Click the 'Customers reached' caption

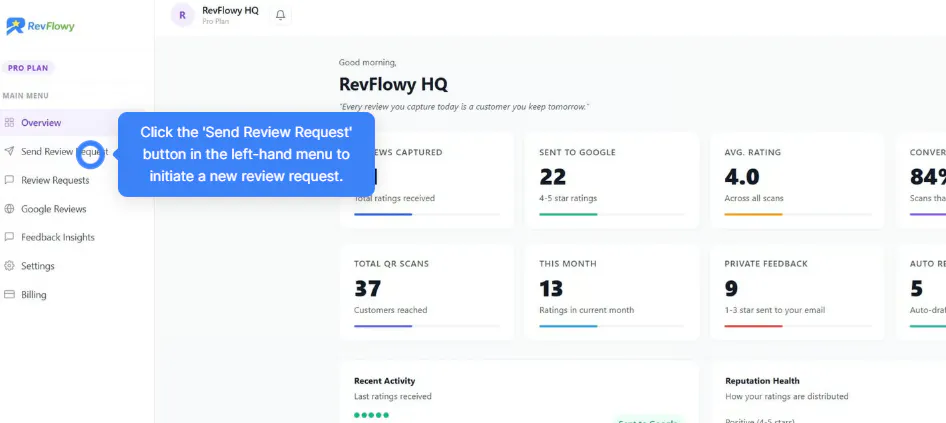390,310
